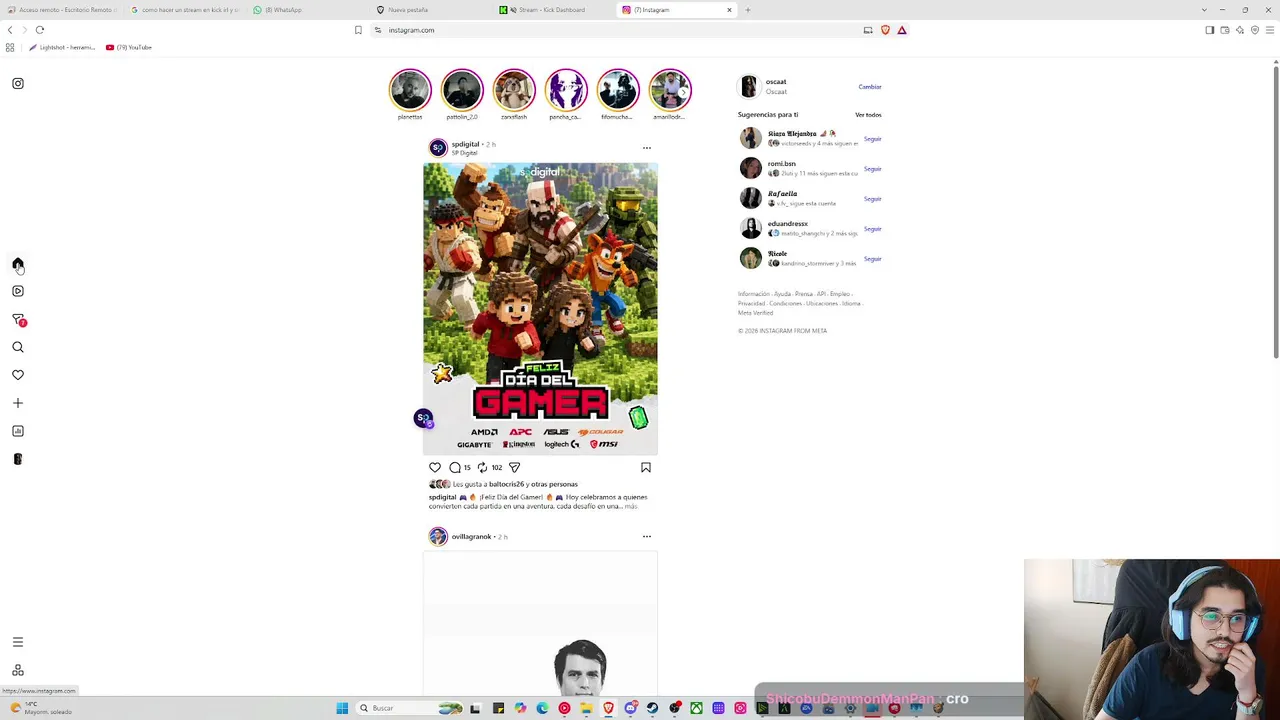1280x720 pixels.
Task: Open the profile avatar in the sidebar
Action: pyautogui.click(x=18, y=459)
